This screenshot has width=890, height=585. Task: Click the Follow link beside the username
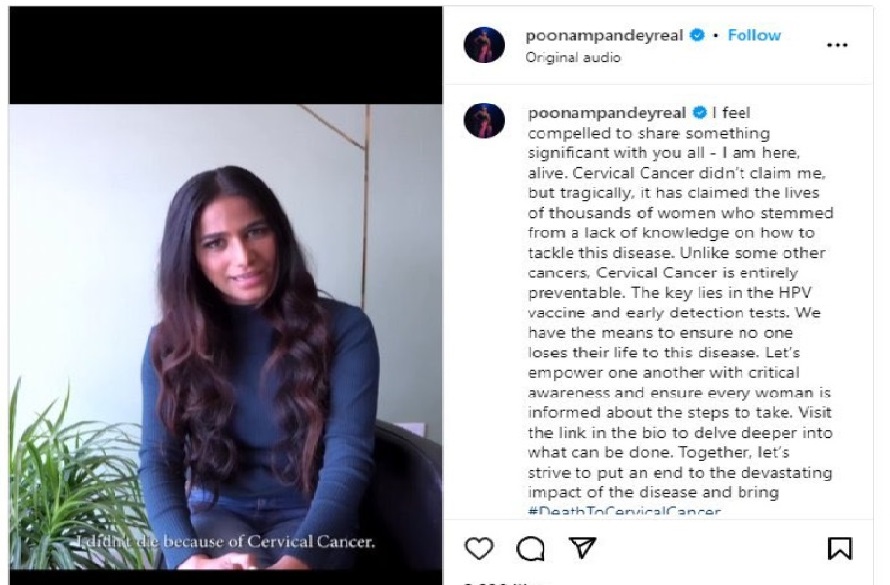754,35
